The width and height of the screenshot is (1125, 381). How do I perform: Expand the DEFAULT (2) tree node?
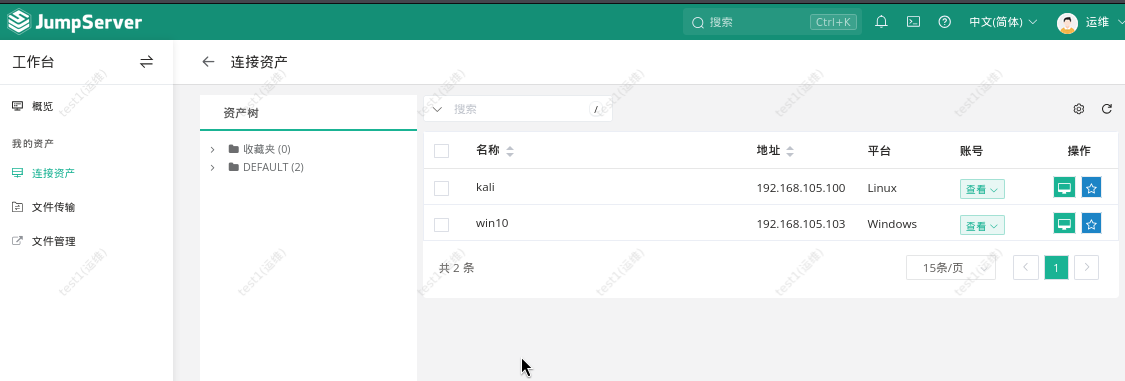coord(213,167)
